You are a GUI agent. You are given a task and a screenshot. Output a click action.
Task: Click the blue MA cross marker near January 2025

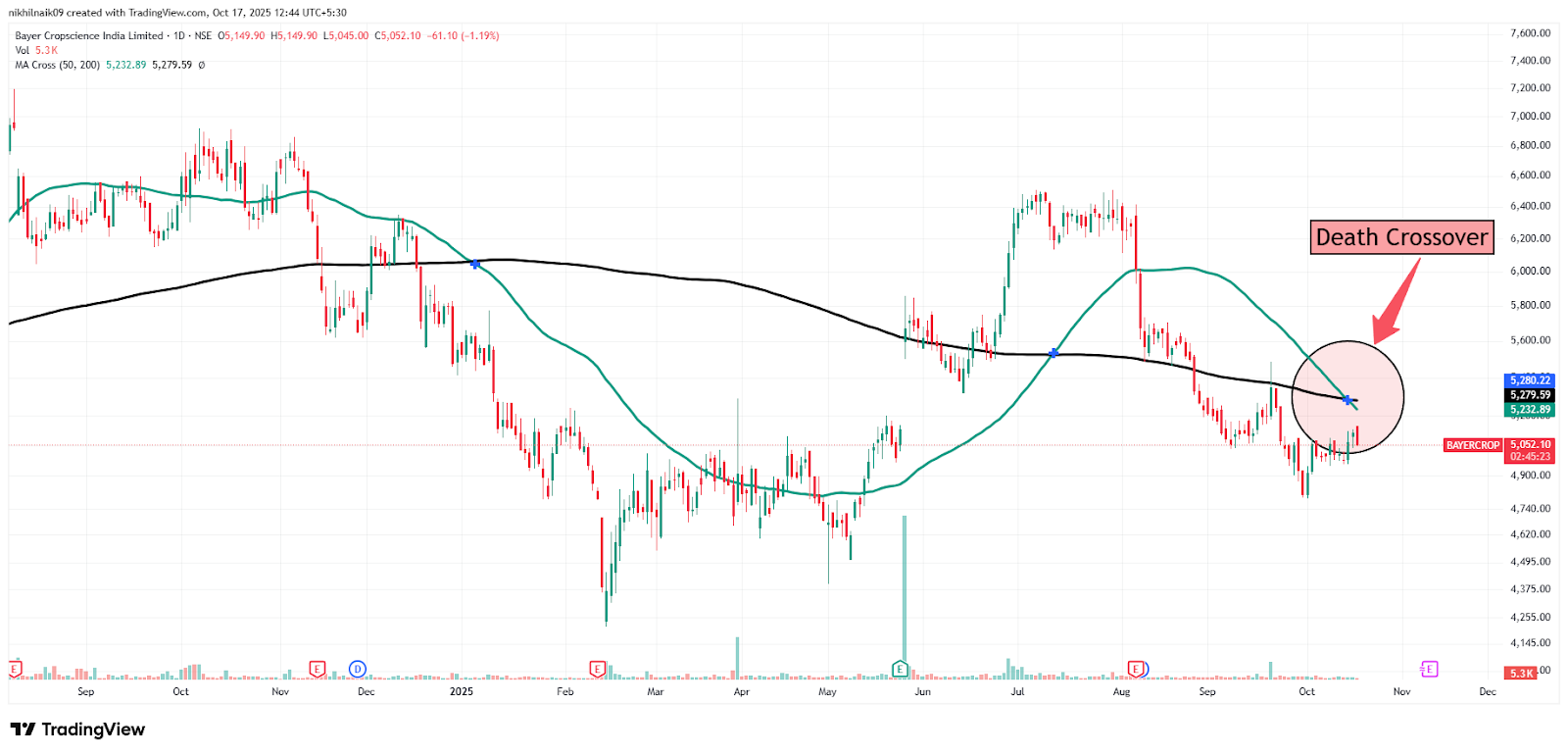click(x=475, y=264)
